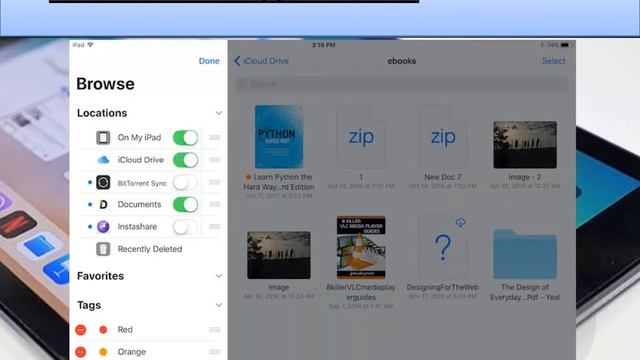Tap Done to finish editing Browse

[209, 61]
